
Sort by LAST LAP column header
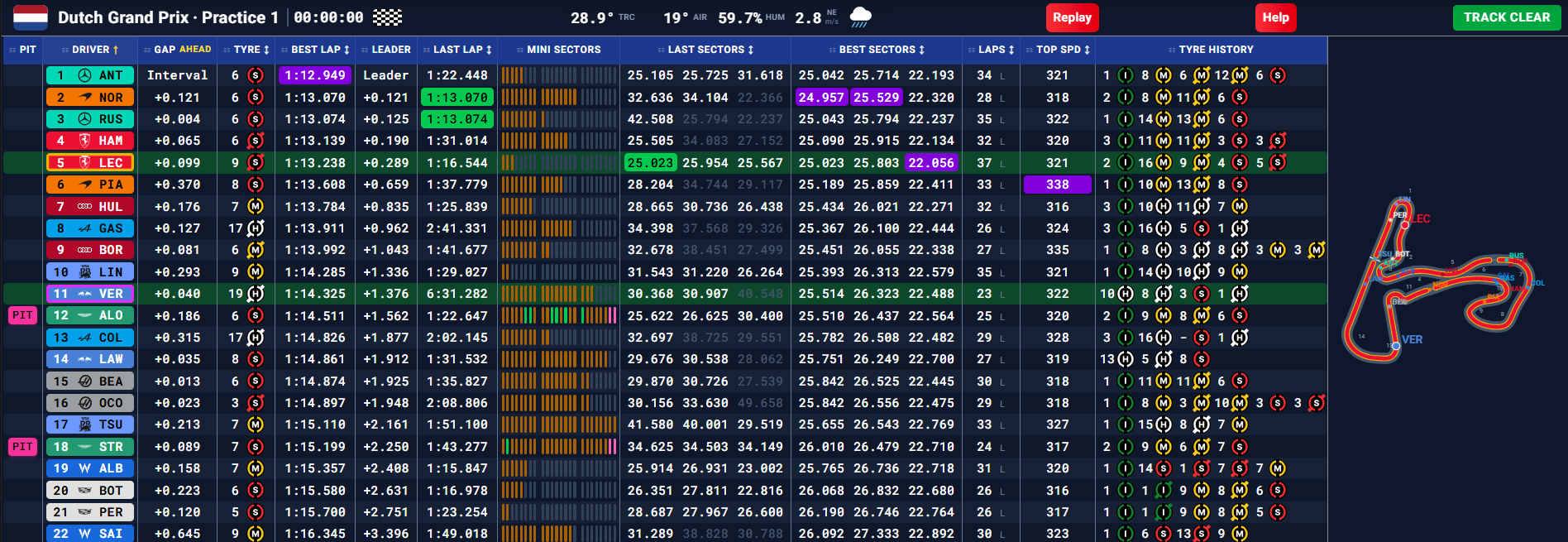[x=457, y=50]
